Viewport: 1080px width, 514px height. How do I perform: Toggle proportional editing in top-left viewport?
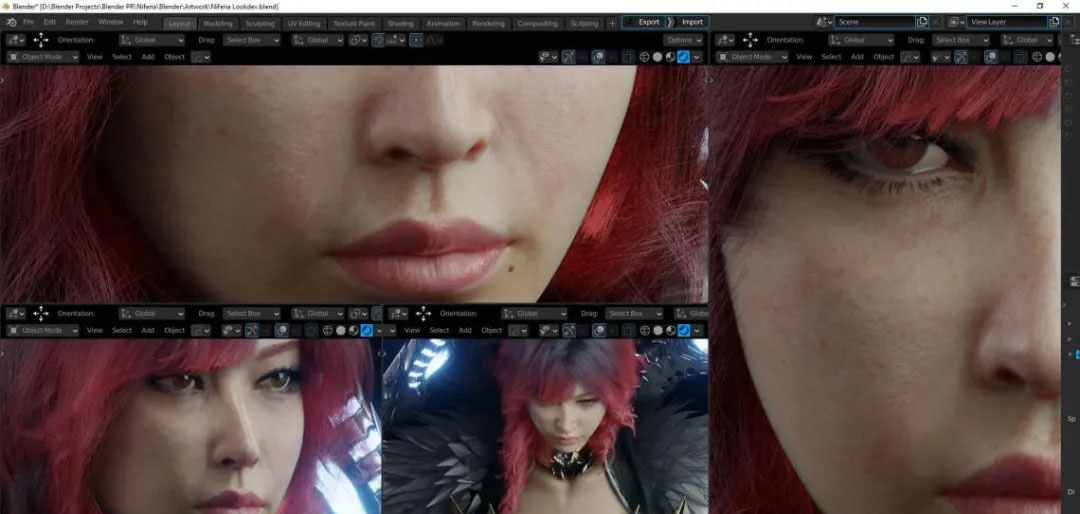pos(416,40)
